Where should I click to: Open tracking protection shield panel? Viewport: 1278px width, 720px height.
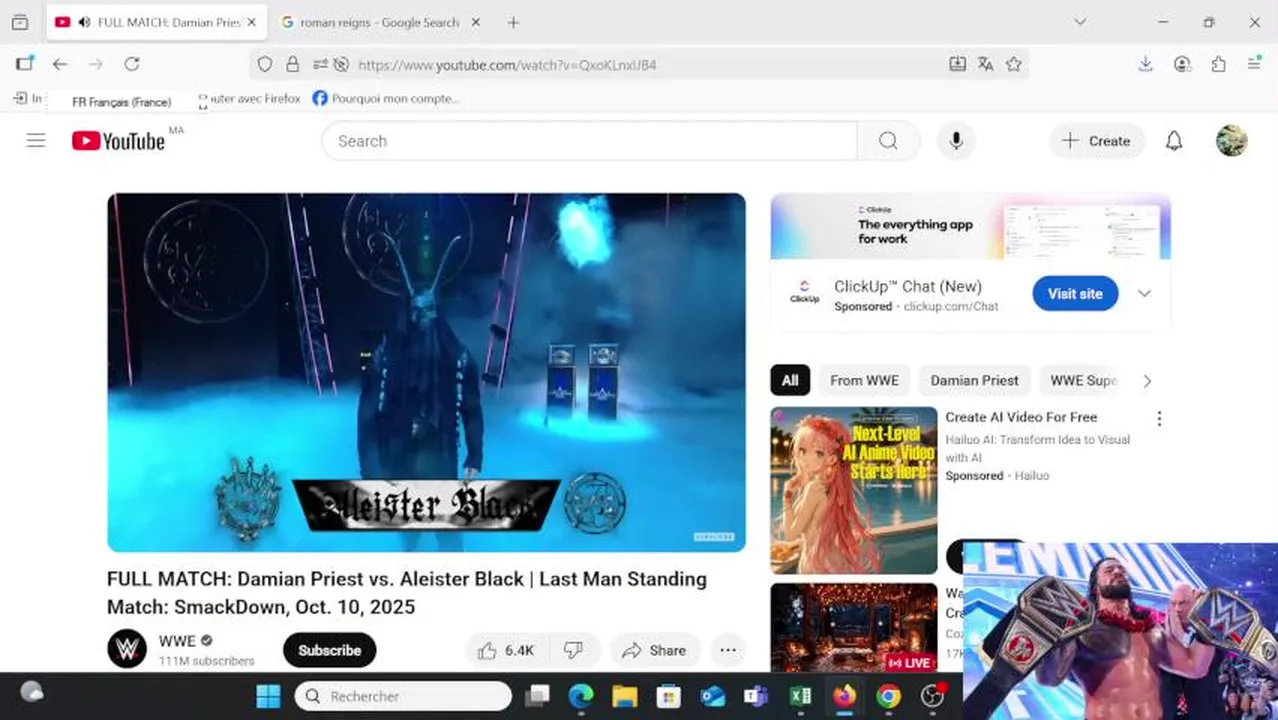point(264,64)
